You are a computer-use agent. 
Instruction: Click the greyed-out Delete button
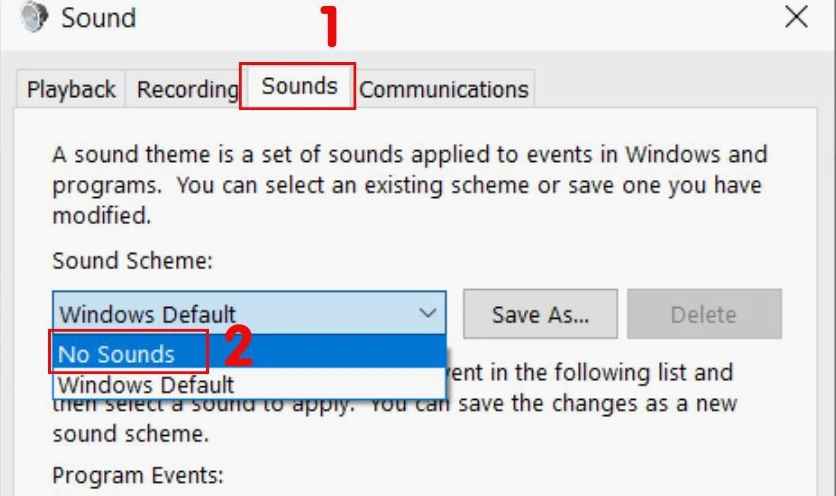(703, 314)
